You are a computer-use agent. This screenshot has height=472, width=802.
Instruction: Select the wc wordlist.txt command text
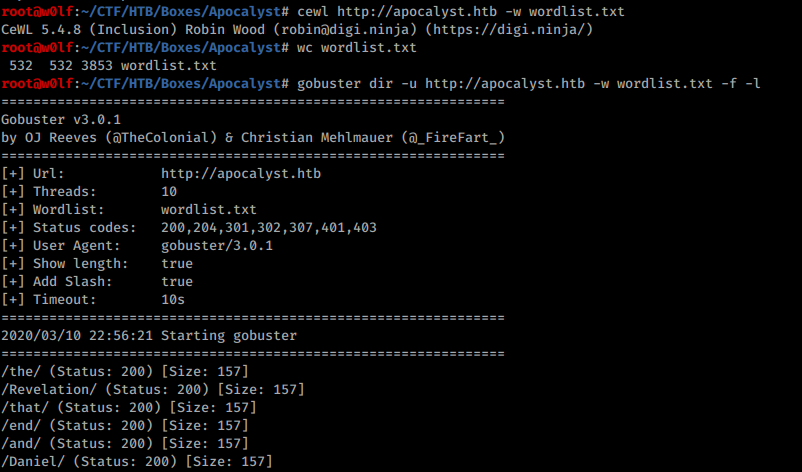(x=357, y=48)
